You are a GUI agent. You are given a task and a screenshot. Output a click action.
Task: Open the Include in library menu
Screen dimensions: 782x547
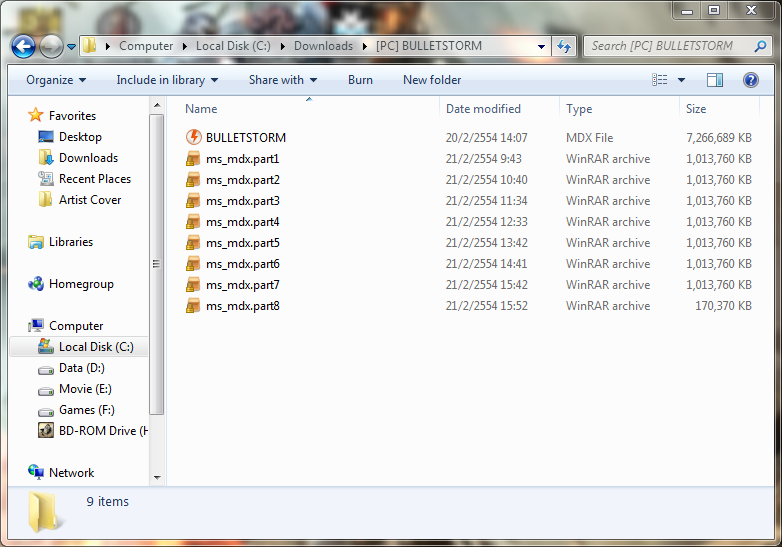tap(167, 80)
